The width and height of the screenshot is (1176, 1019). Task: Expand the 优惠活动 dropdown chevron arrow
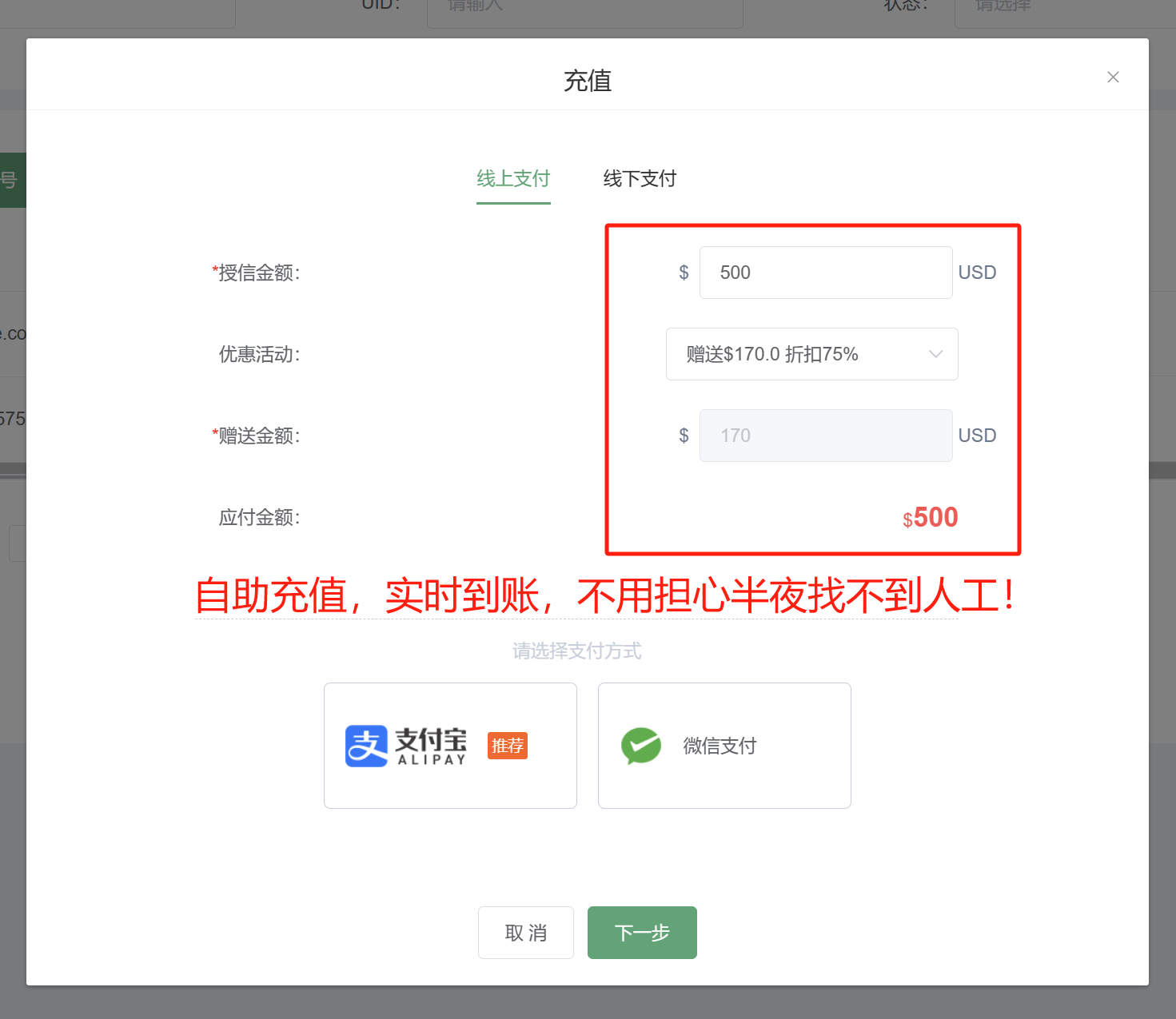pyautogui.click(x=935, y=354)
